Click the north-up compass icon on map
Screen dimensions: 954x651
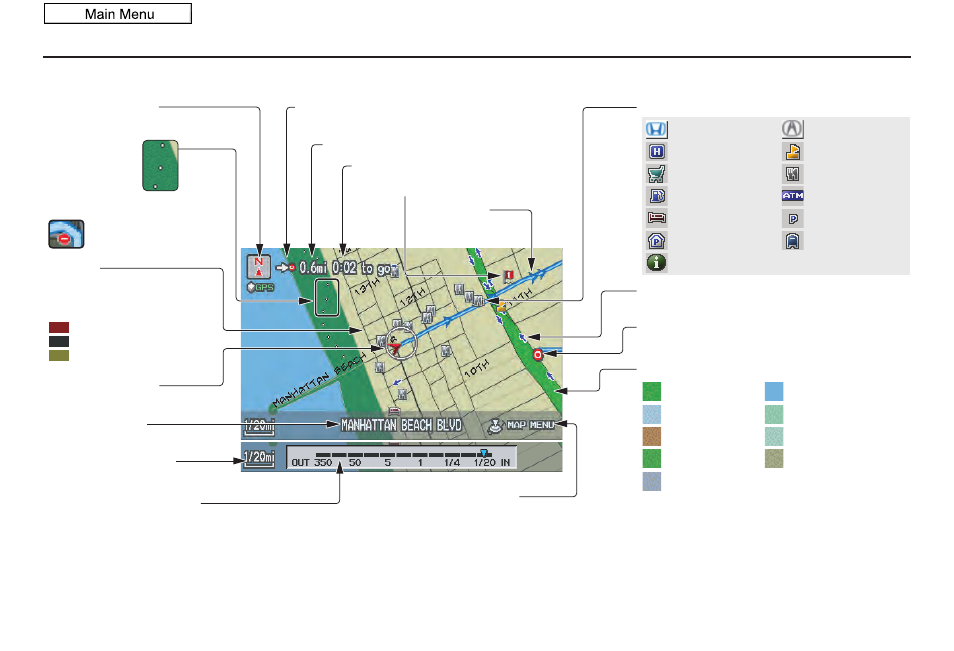coord(259,266)
